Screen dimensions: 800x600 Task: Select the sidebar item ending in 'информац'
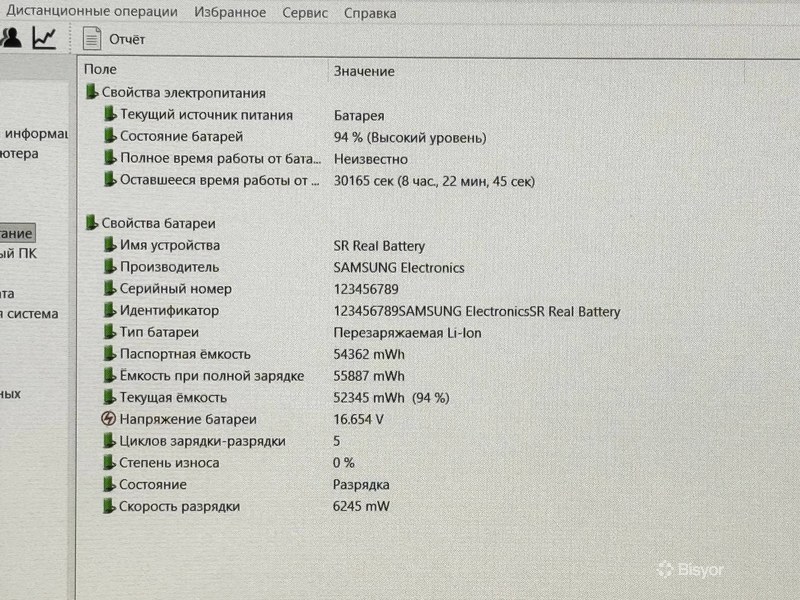coord(34,134)
